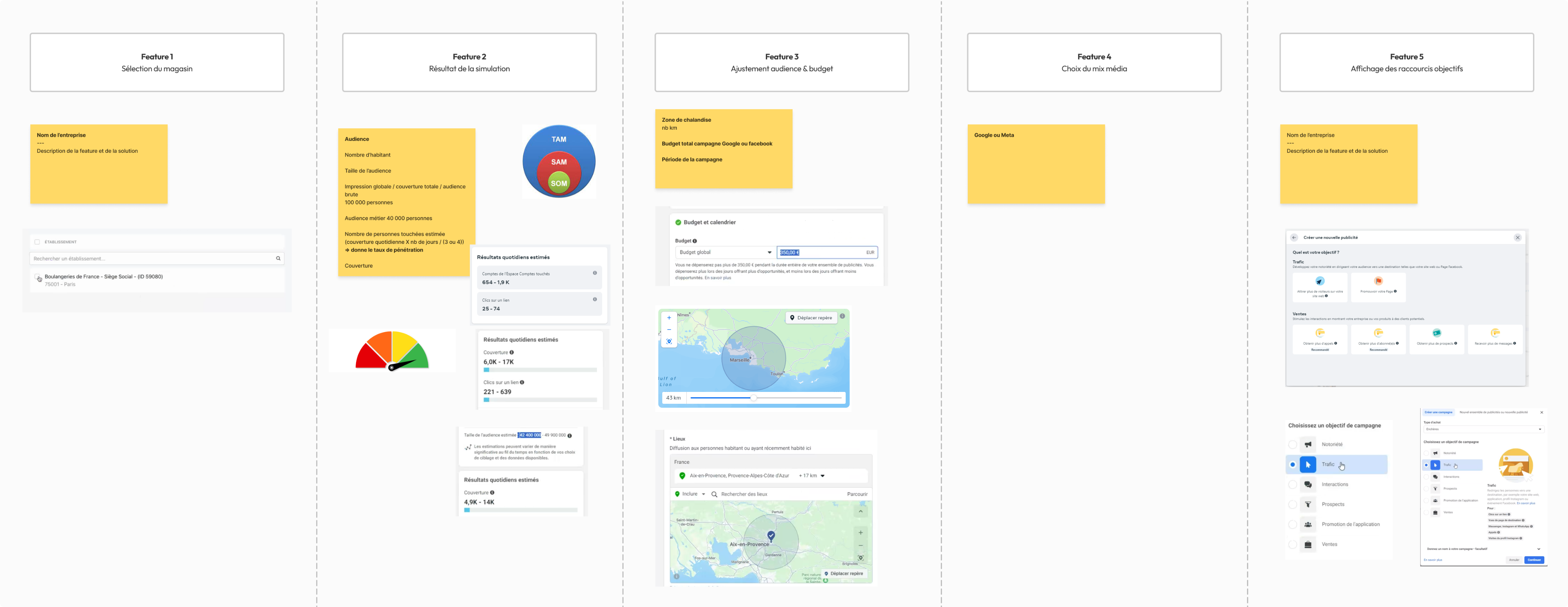Screen dimensions: 1568x607
Task: Choose 'Attirer plus de visiteurs' website icon
Action: [1320, 281]
